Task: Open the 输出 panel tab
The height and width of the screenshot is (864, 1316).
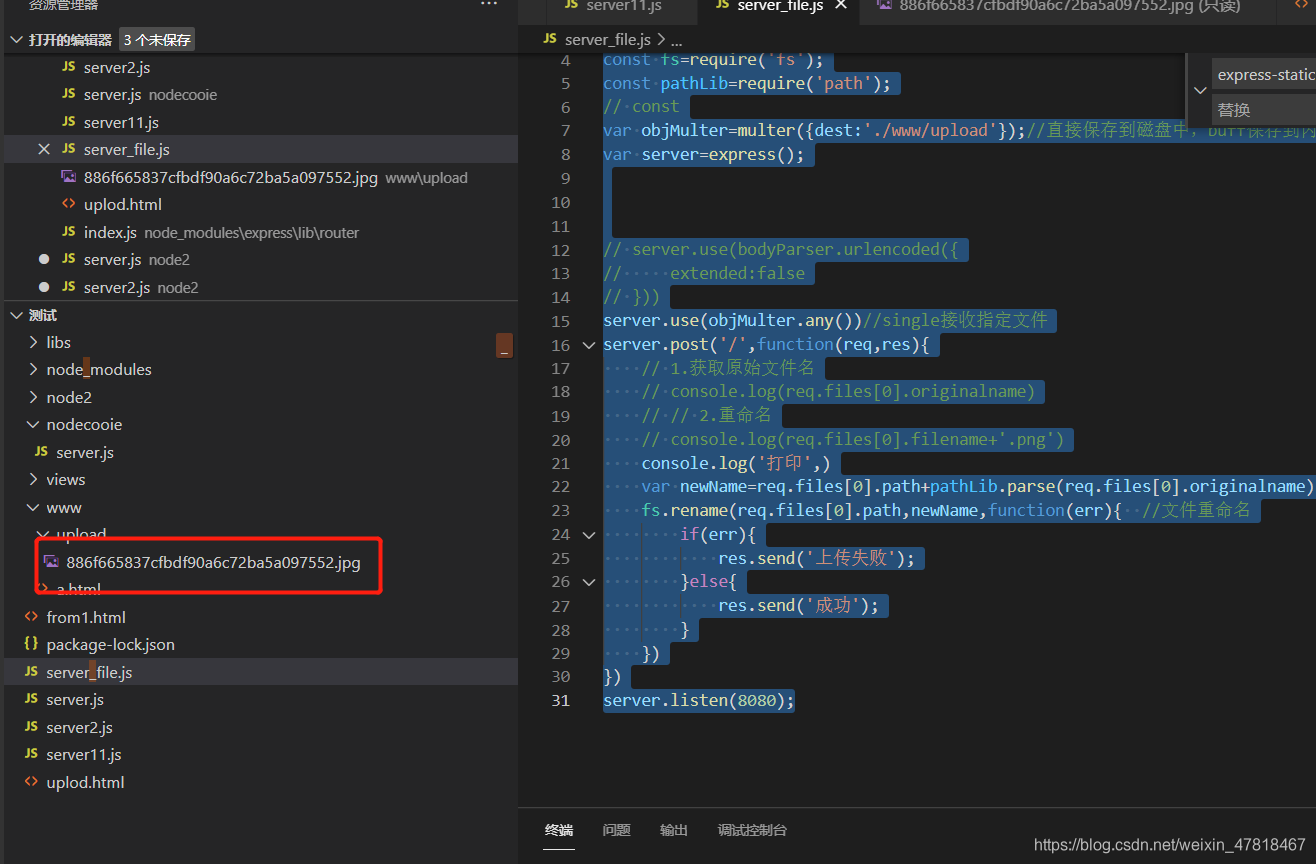Action: [x=674, y=830]
